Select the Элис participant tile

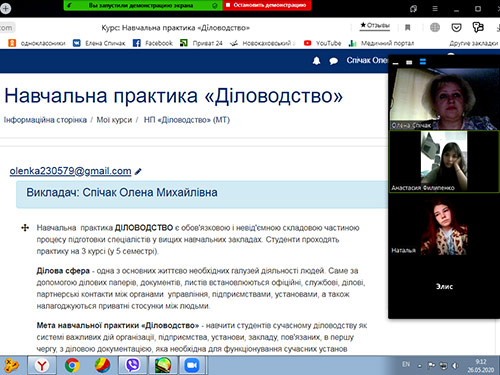click(444, 286)
